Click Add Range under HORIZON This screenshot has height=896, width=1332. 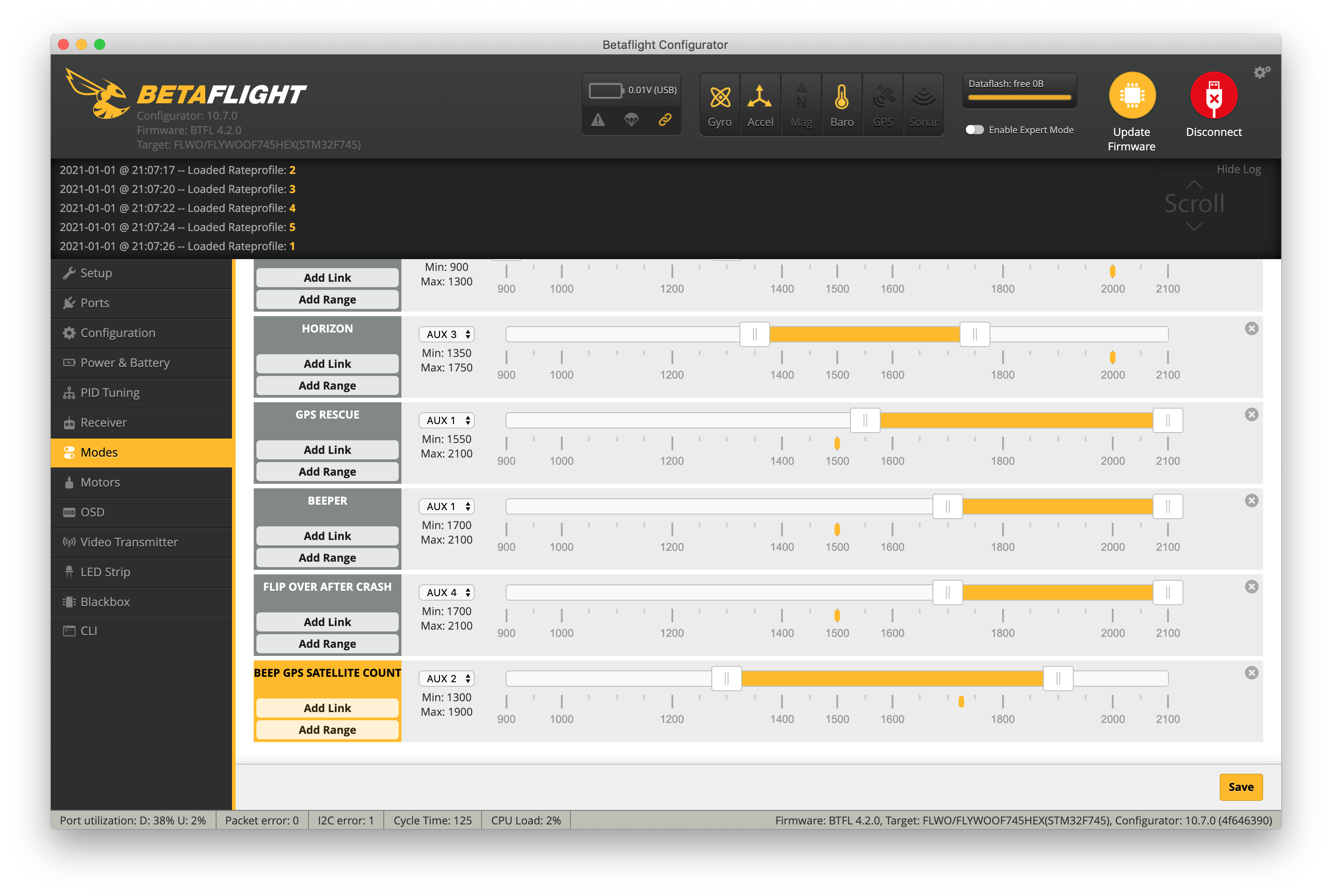point(328,385)
